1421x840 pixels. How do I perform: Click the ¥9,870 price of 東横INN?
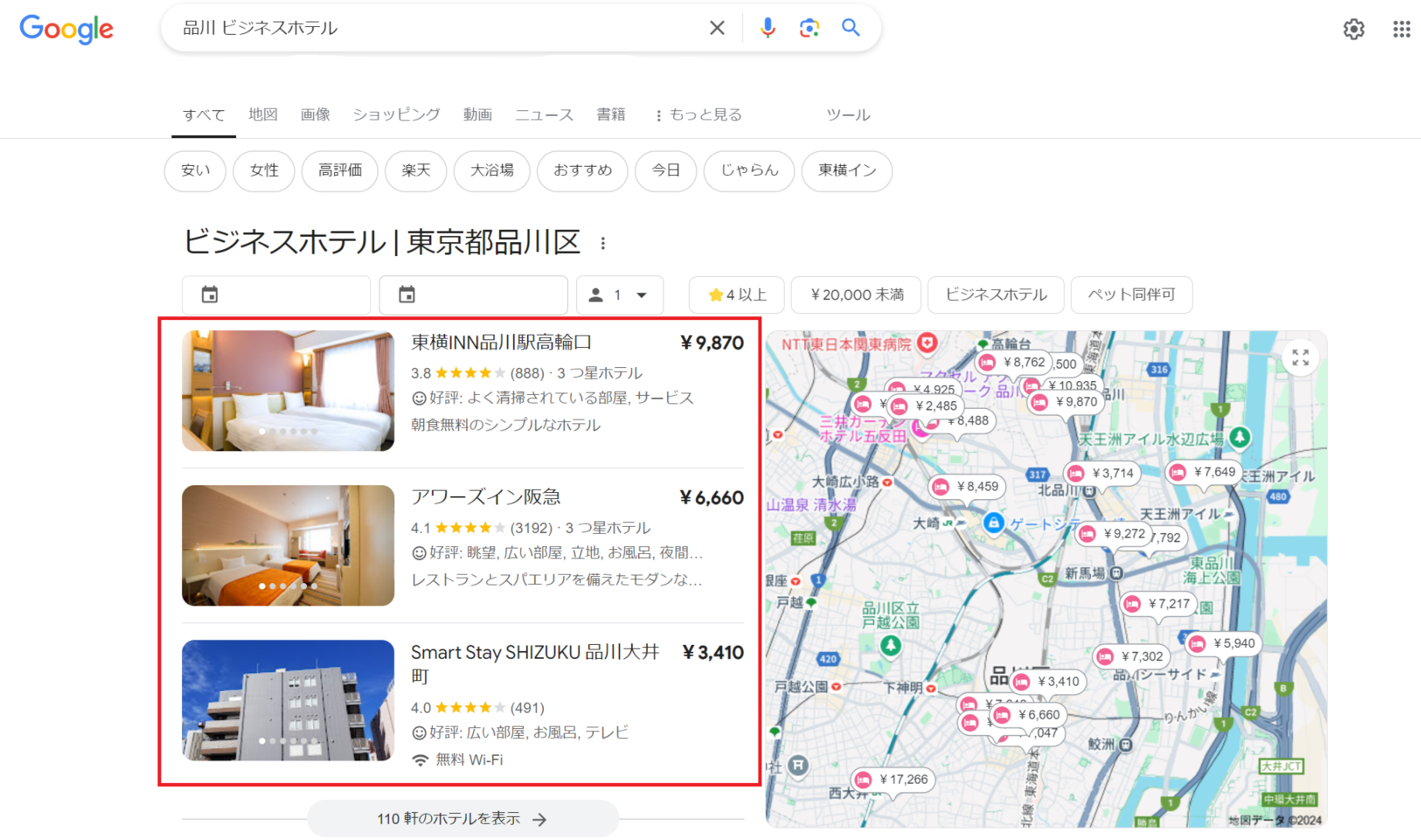click(712, 343)
